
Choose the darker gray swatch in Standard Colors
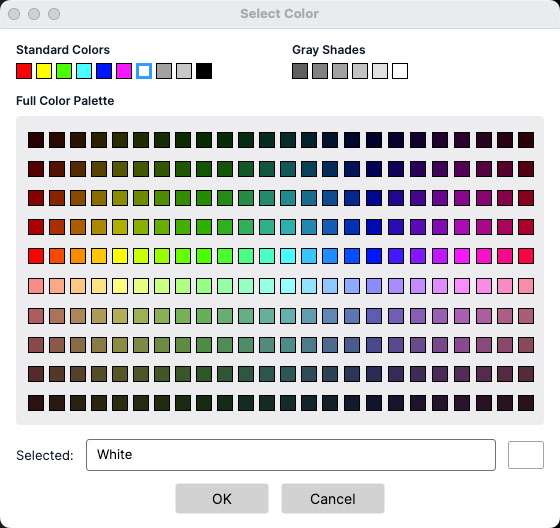(x=164, y=71)
